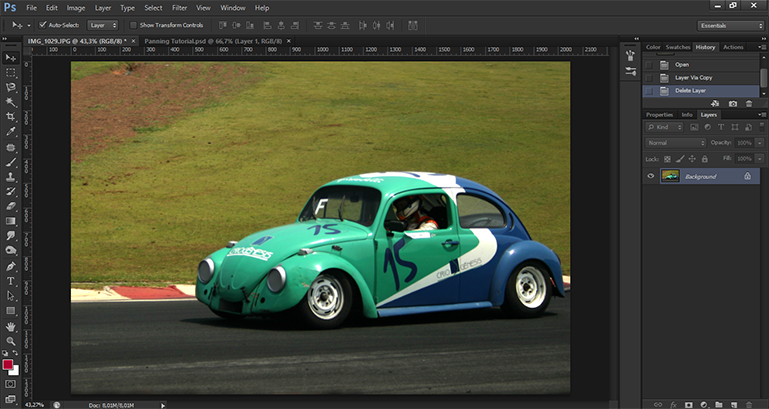This screenshot has height=409, width=769.
Task: Click the trash icon in Layers panel
Action: 748,404
